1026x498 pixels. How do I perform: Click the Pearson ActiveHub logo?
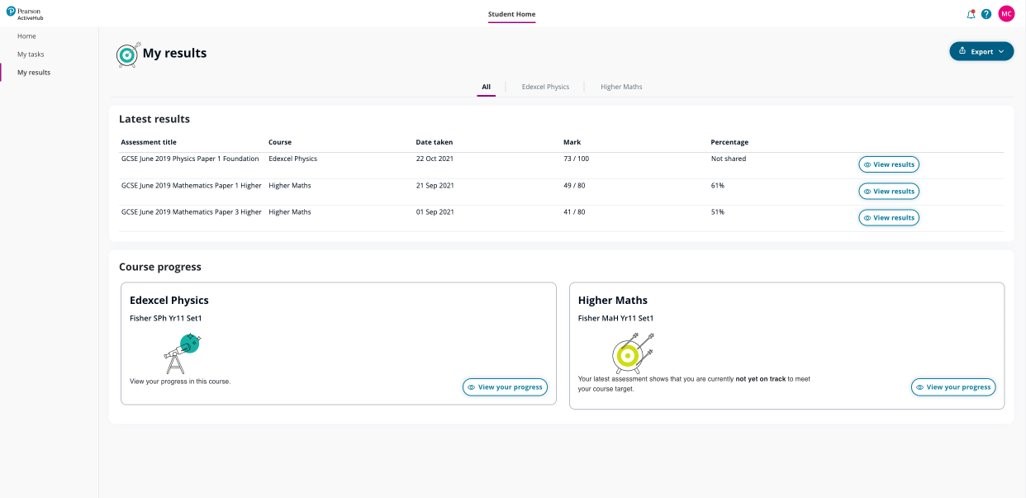(x=25, y=13)
